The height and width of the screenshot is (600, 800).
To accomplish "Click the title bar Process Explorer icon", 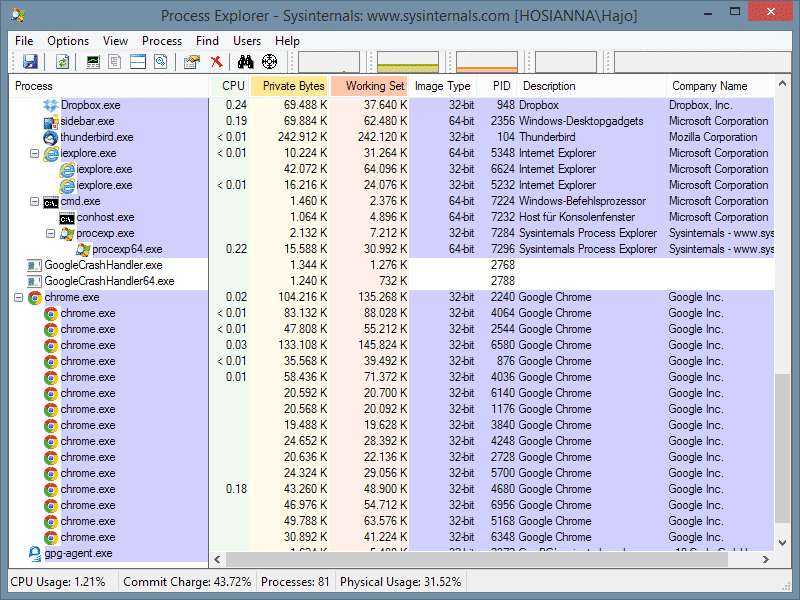I will point(19,15).
